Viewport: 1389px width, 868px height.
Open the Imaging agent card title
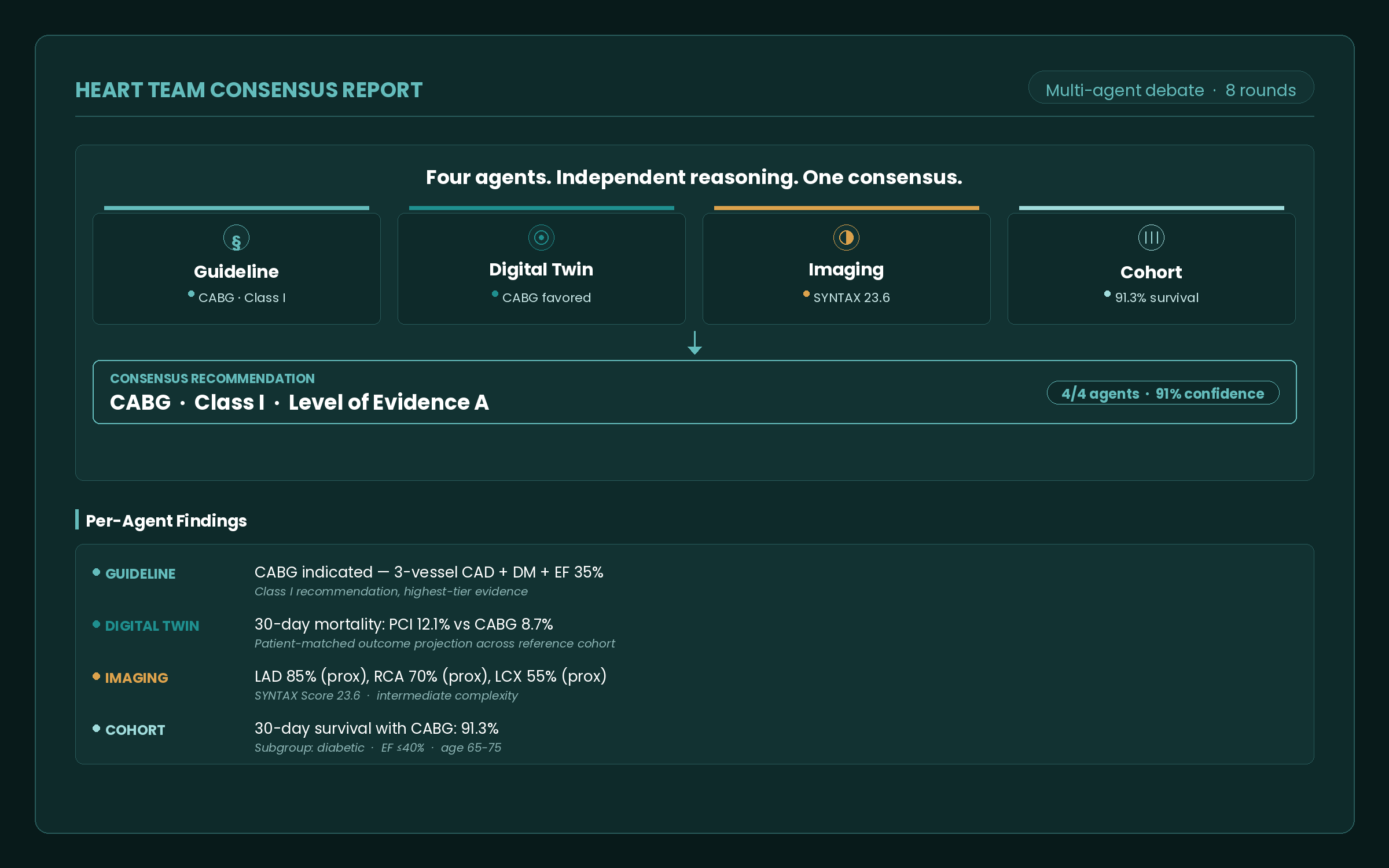click(x=846, y=270)
